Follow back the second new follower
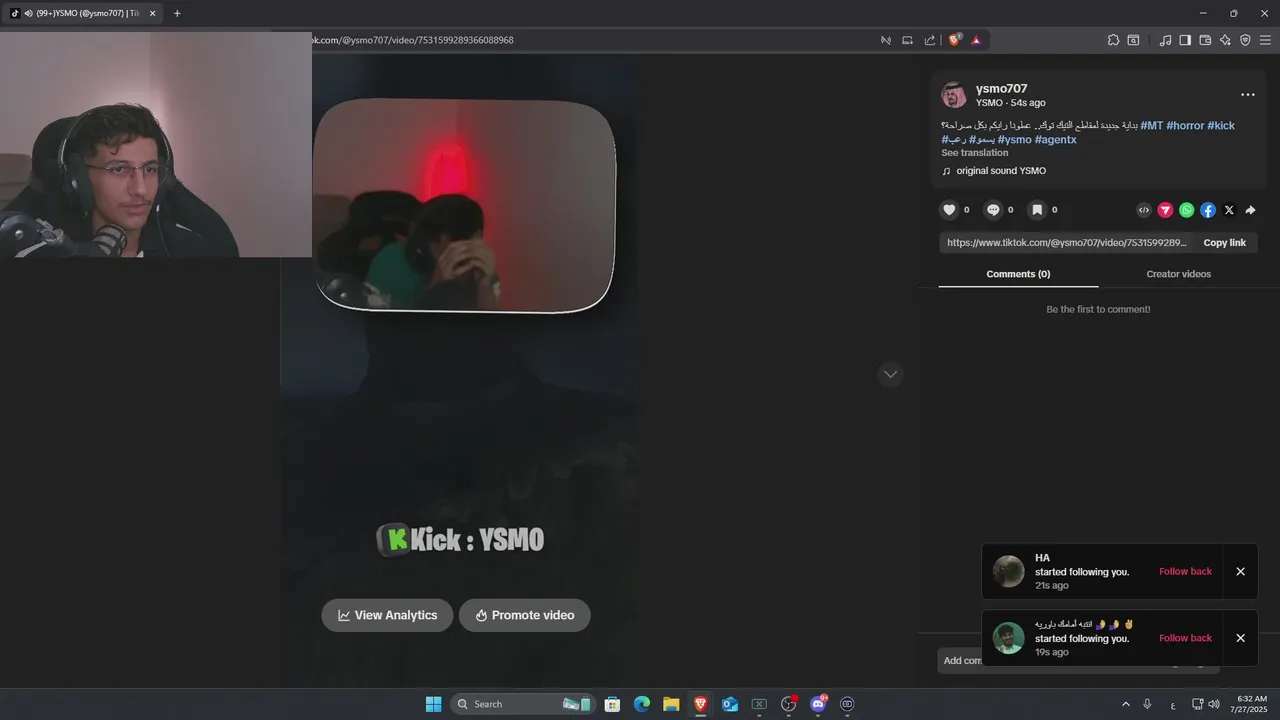This screenshot has width=1280, height=720. point(1185,638)
